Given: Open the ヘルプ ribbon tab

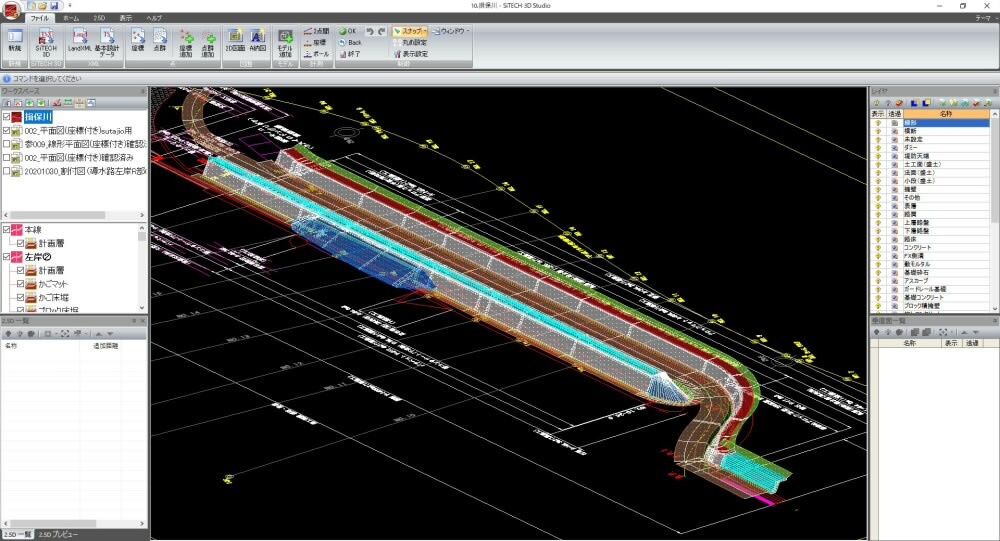Looking at the screenshot, I should (153, 18).
